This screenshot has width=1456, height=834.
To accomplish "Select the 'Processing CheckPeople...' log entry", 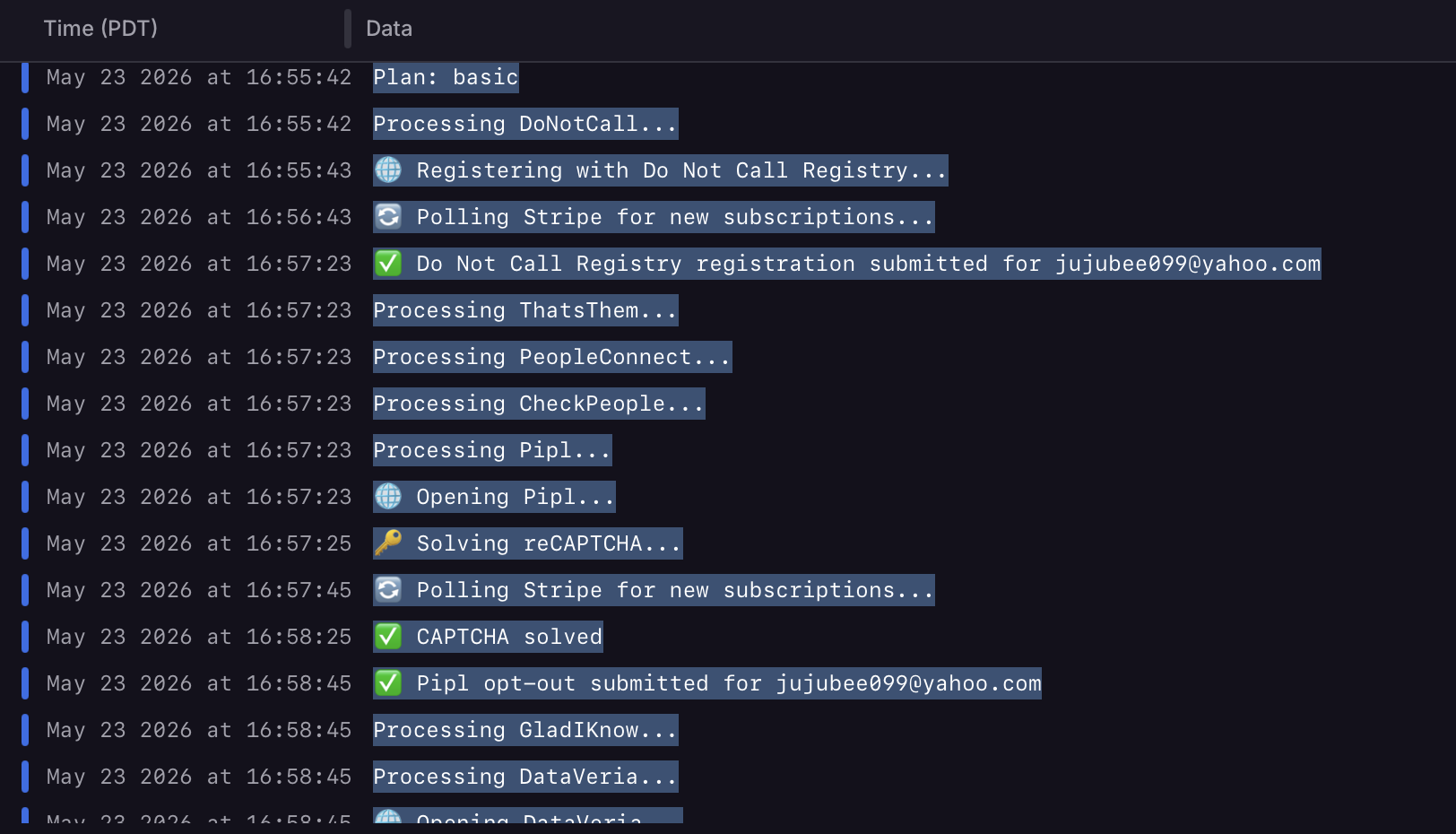I will [539, 404].
